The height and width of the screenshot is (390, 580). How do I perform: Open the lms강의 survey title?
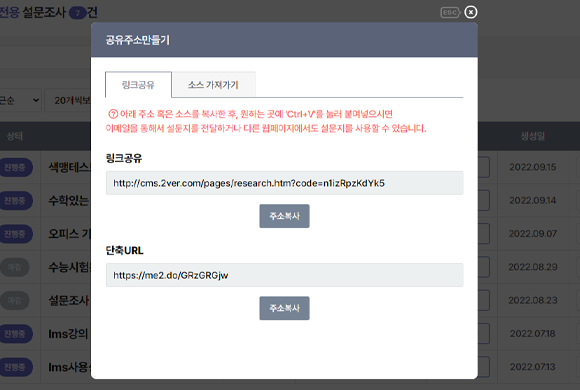[68, 334]
